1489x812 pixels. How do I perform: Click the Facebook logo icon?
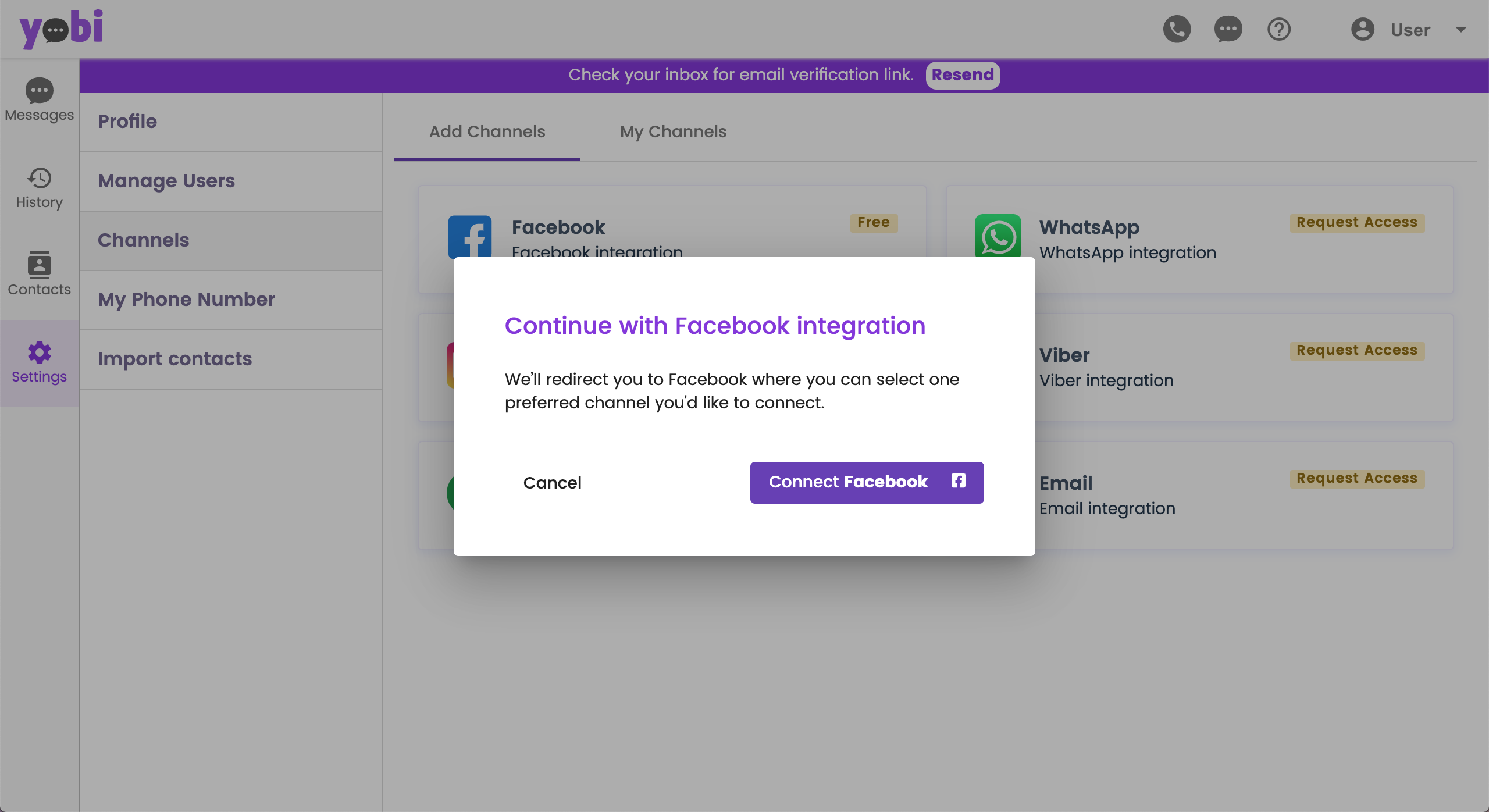click(470, 236)
